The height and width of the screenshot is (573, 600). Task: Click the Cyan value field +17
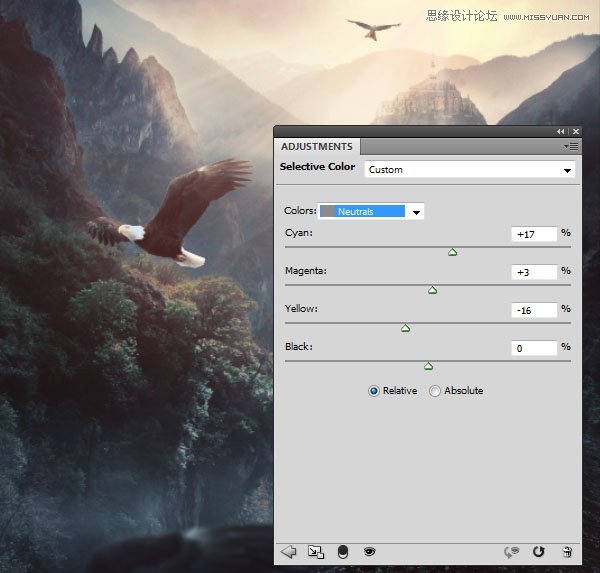(534, 234)
